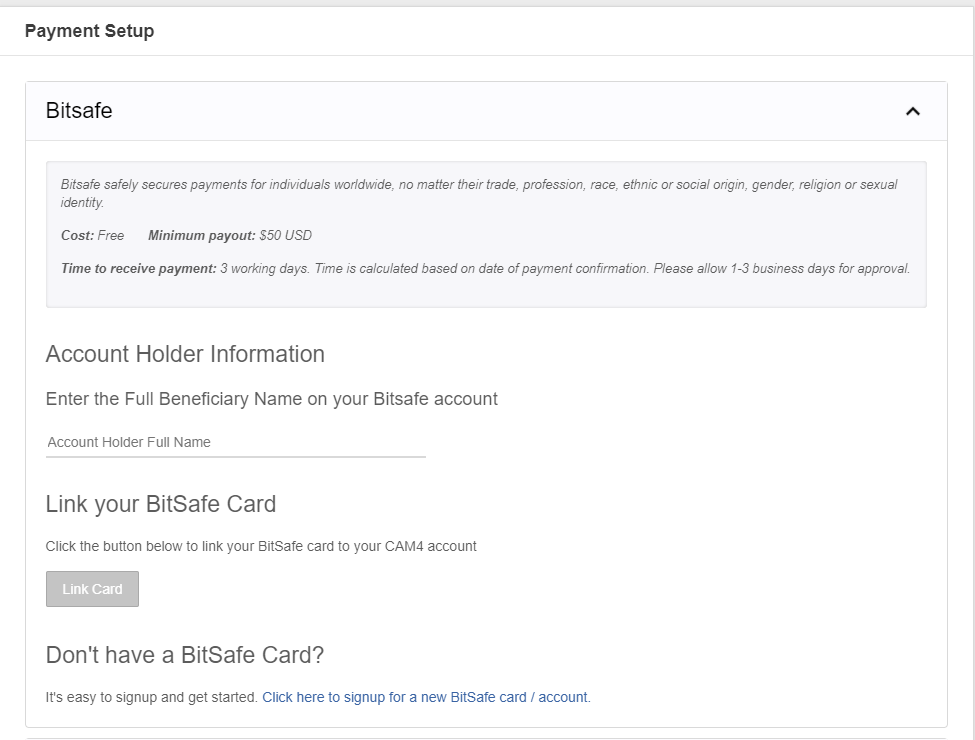Click the Minimum payout $50 USD text

(x=230, y=236)
